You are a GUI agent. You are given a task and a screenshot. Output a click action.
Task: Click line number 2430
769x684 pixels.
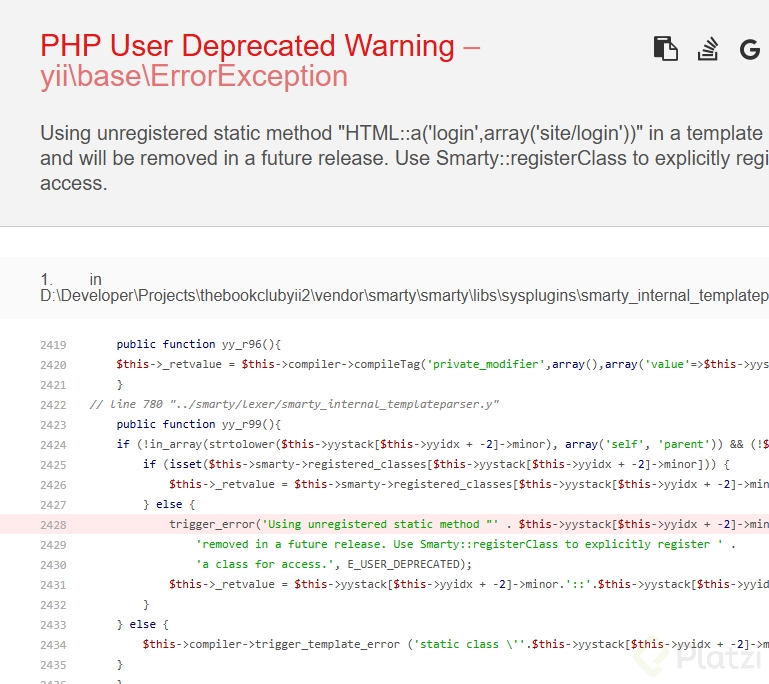[53, 565]
